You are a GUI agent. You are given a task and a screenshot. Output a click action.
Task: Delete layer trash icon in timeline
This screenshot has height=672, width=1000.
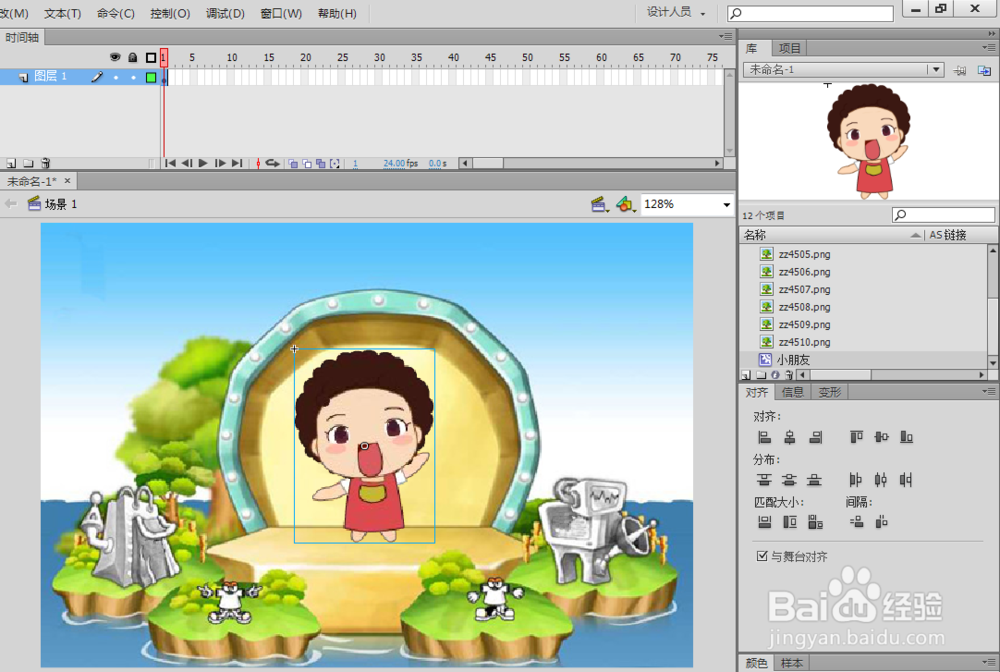point(45,163)
